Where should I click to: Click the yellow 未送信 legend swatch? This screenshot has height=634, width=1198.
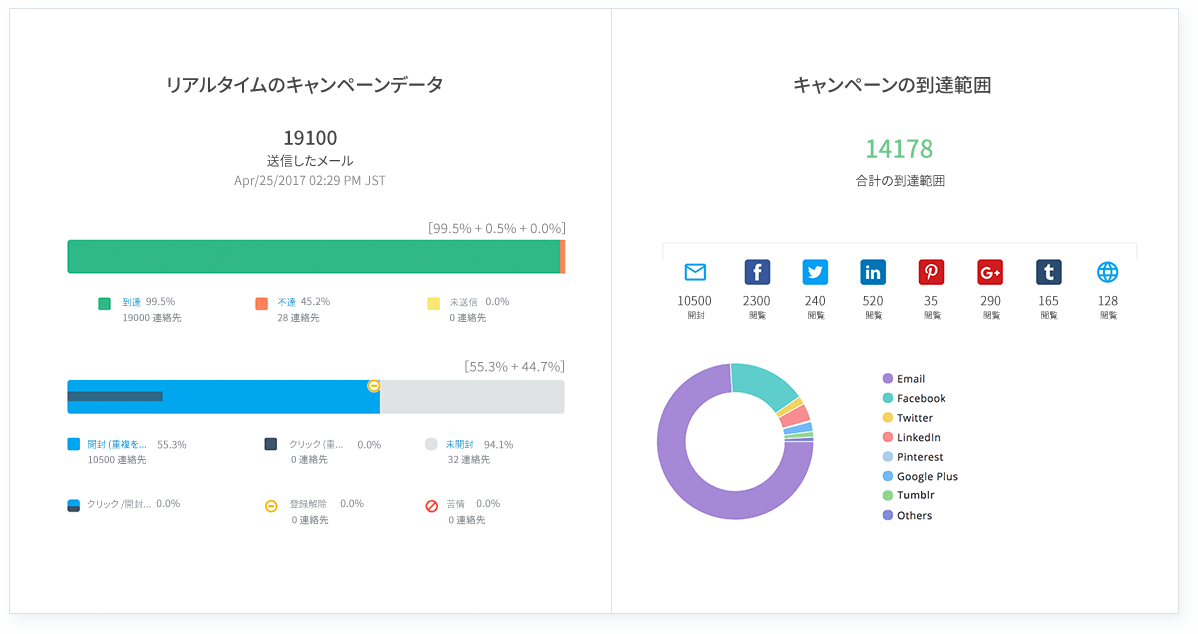(x=434, y=304)
